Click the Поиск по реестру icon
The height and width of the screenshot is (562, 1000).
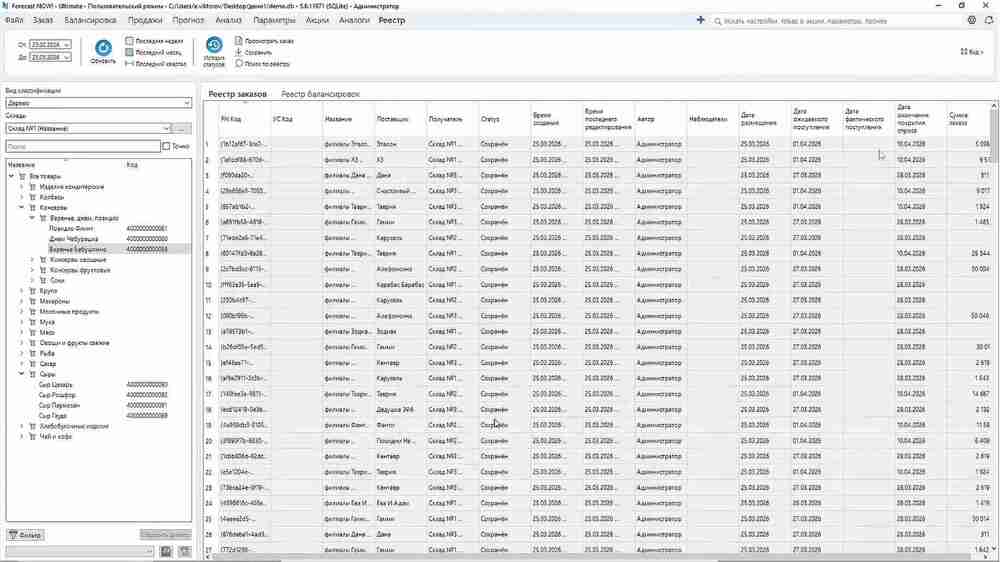[239, 63]
